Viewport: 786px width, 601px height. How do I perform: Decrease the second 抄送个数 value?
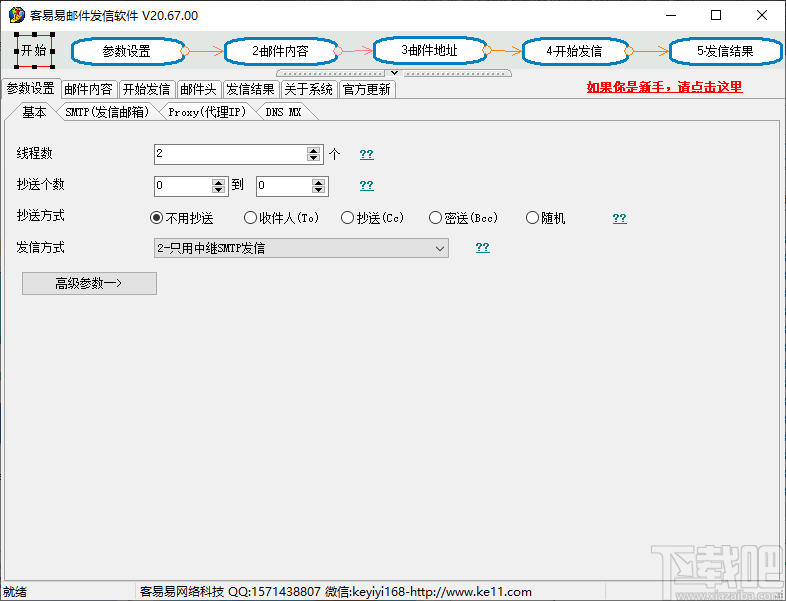pos(319,189)
